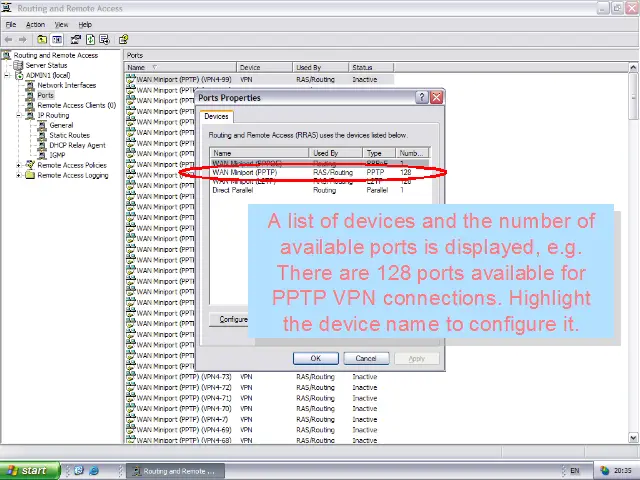640x480 pixels.
Task: Toggle the Show/Hide Console Tree icon
Action: pyautogui.click(x=57, y=40)
